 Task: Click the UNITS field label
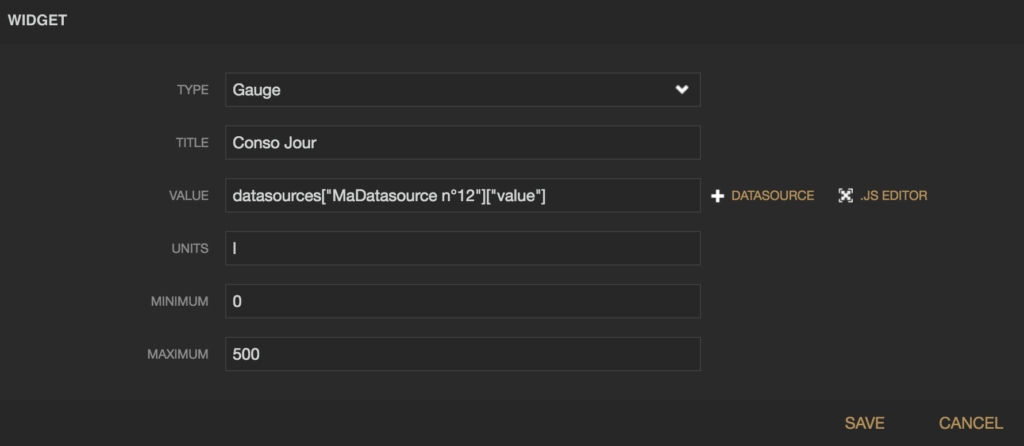coord(191,249)
